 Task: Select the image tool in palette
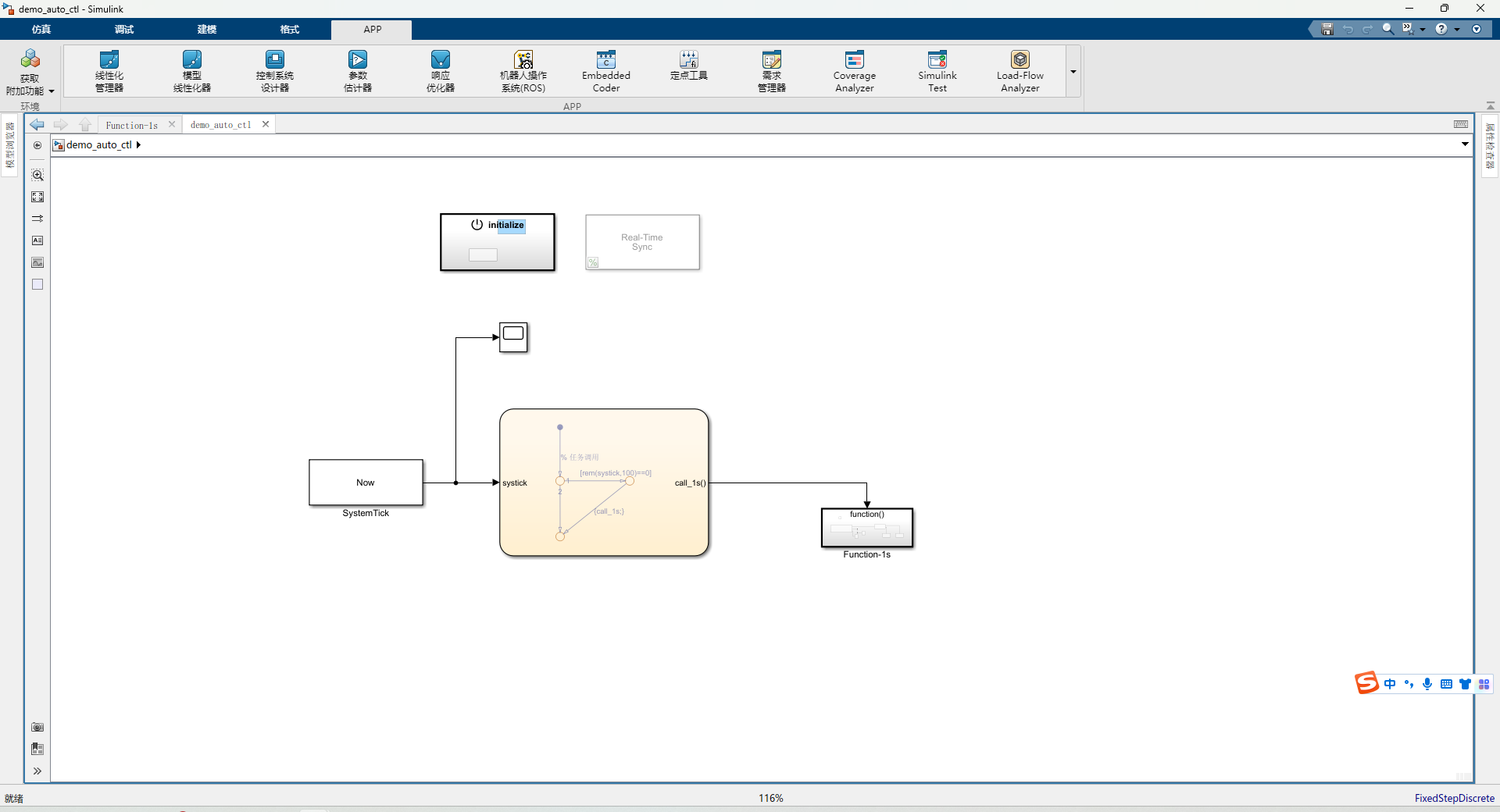[37, 262]
